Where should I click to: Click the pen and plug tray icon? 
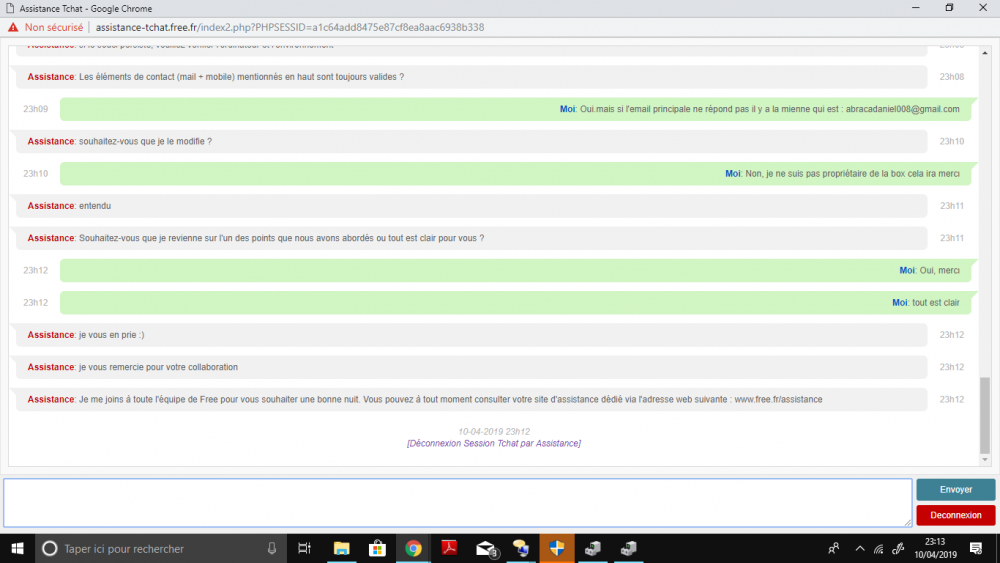pos(898,548)
